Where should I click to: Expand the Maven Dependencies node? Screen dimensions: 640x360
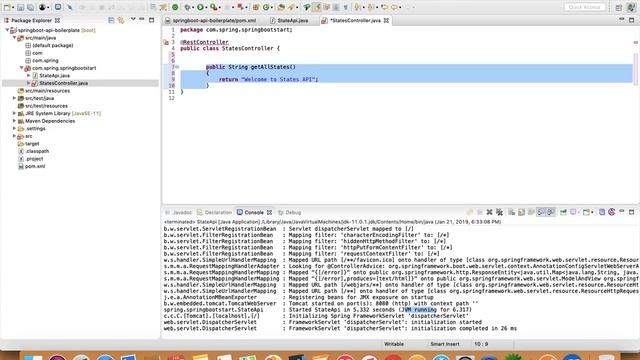pyautogui.click(x=14, y=121)
